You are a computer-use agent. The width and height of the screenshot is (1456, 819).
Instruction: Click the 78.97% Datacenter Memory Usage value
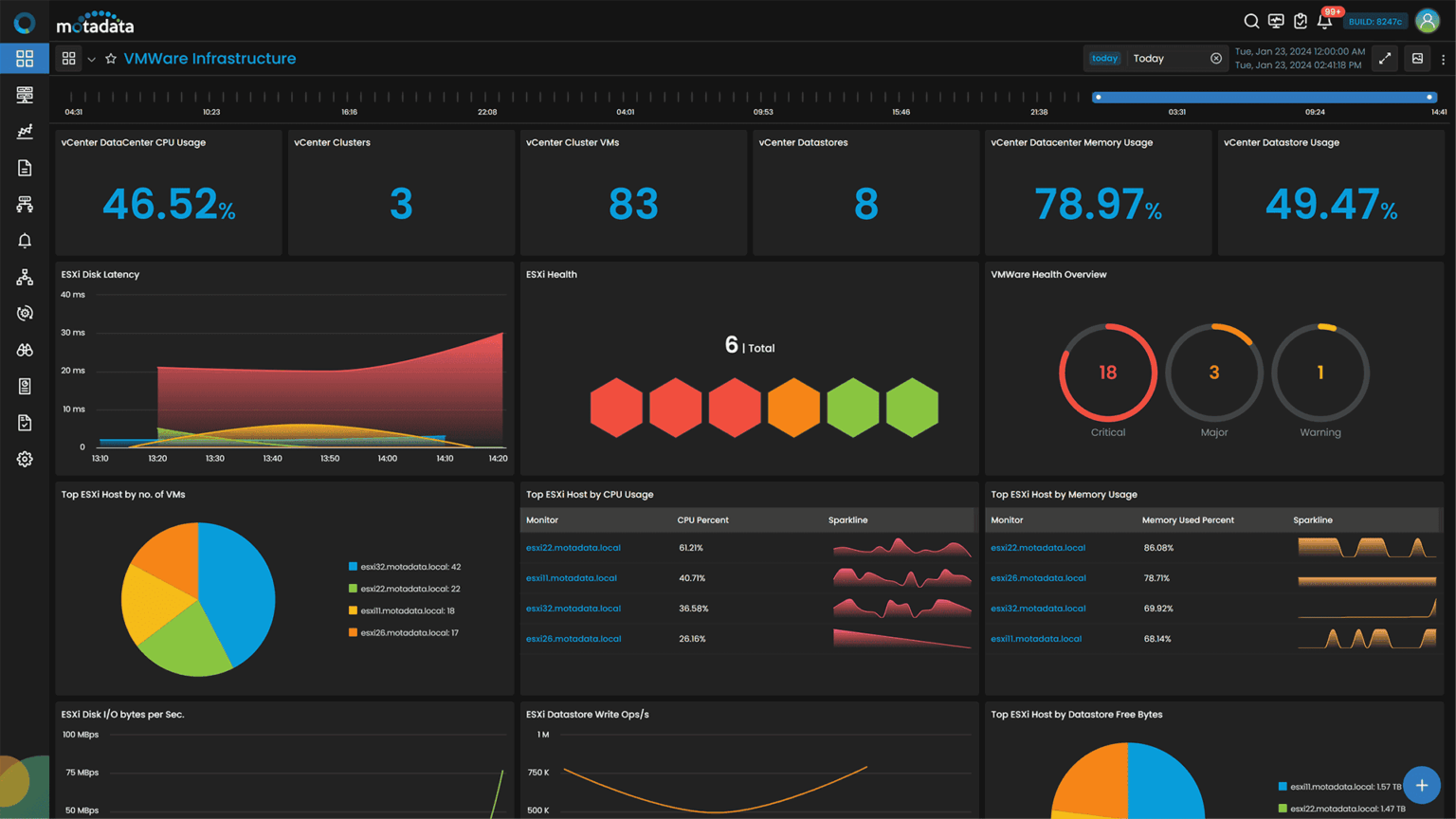(1098, 204)
